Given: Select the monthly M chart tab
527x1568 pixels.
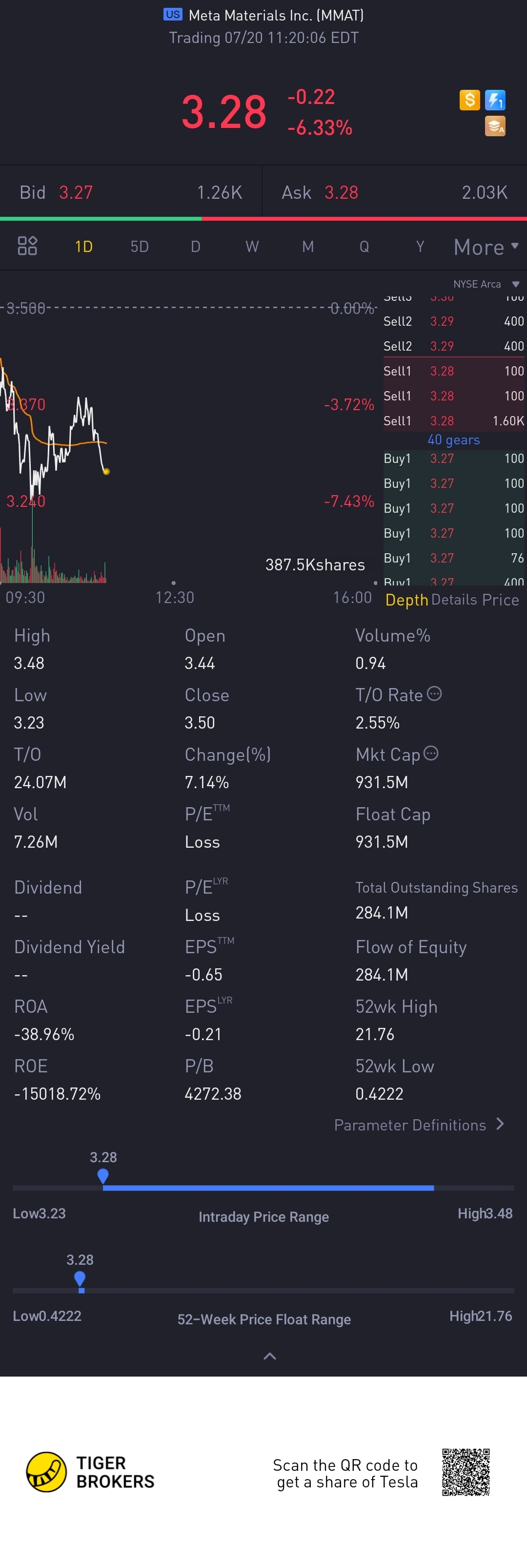Looking at the screenshot, I should pyautogui.click(x=308, y=247).
